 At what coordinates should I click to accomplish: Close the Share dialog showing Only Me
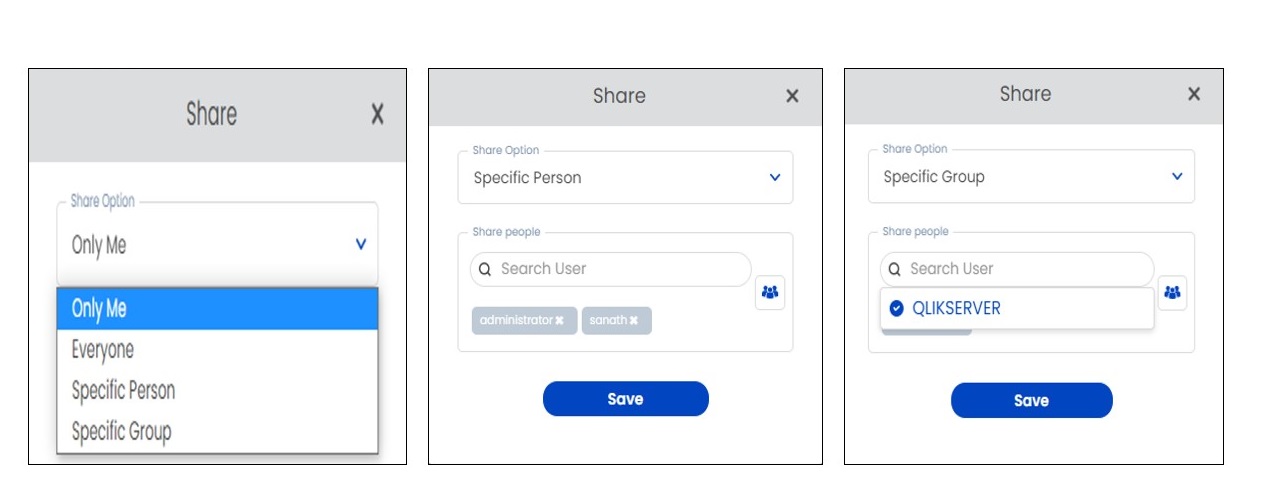pos(377,114)
